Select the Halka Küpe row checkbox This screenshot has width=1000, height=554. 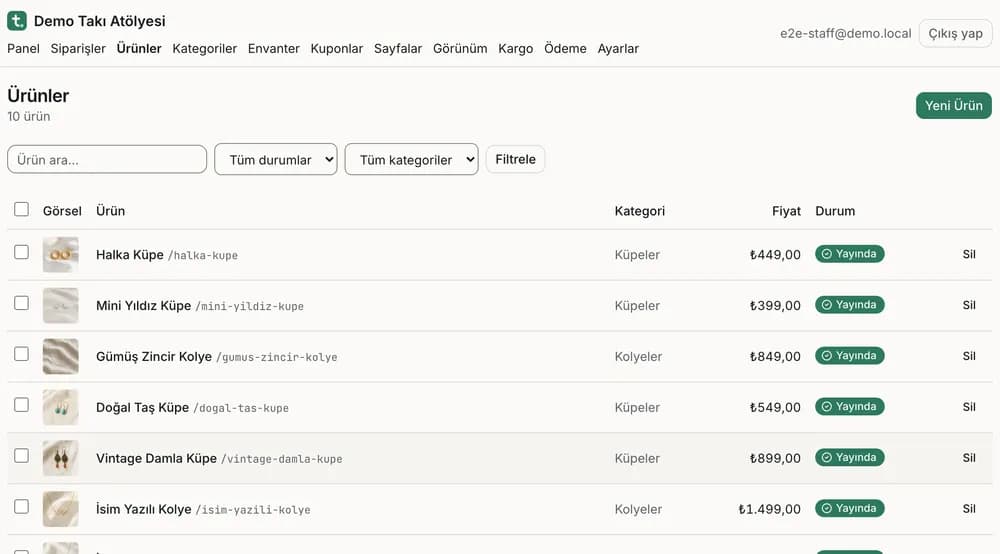click(22, 252)
